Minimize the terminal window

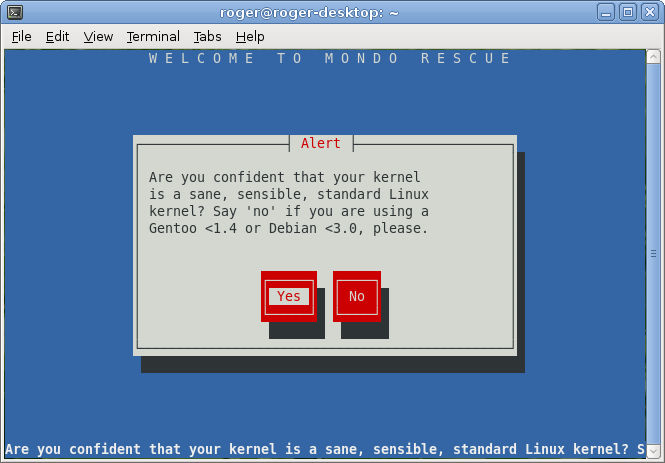point(606,12)
